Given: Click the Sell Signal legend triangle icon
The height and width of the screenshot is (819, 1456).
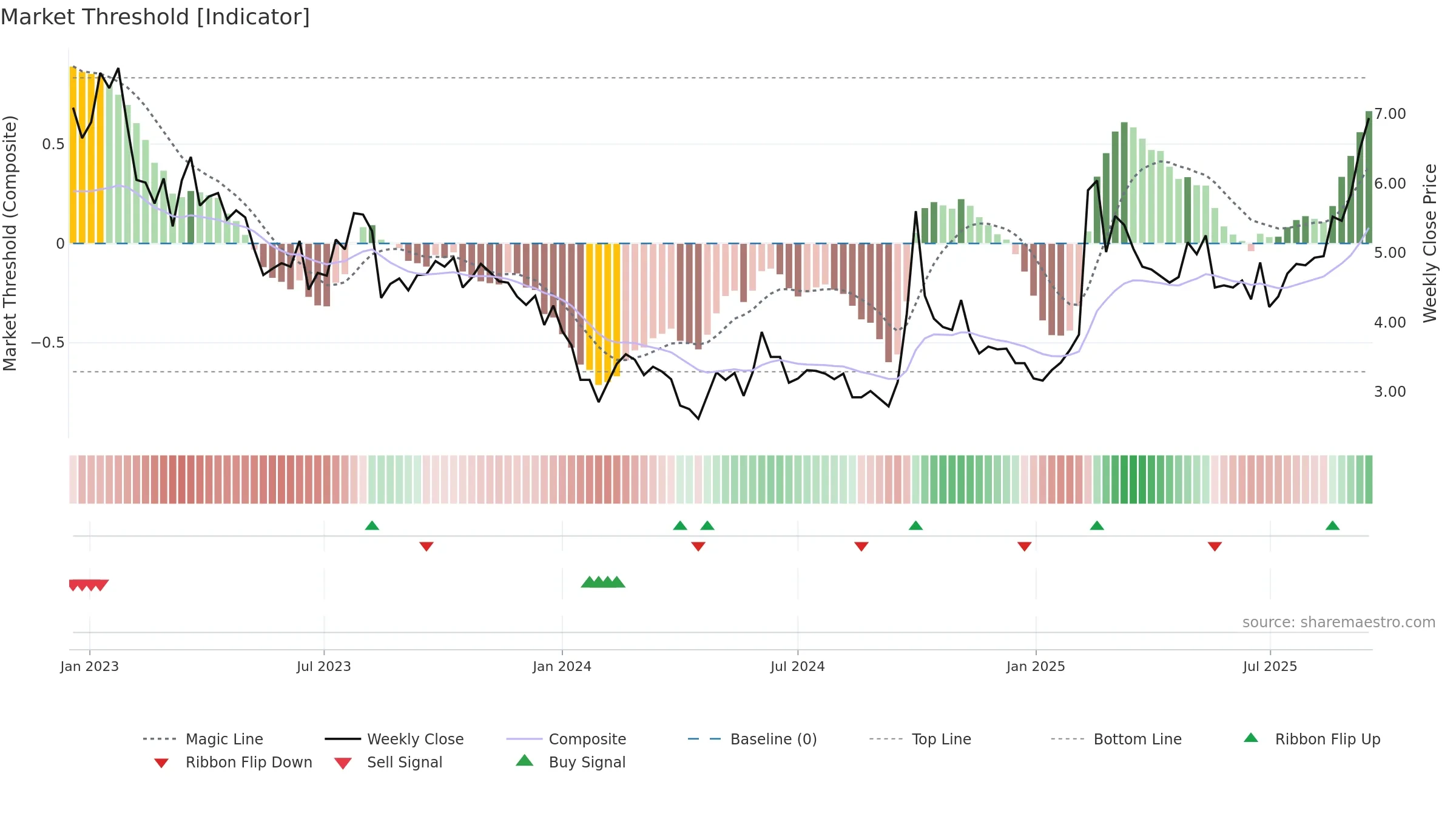Looking at the screenshot, I should (343, 763).
